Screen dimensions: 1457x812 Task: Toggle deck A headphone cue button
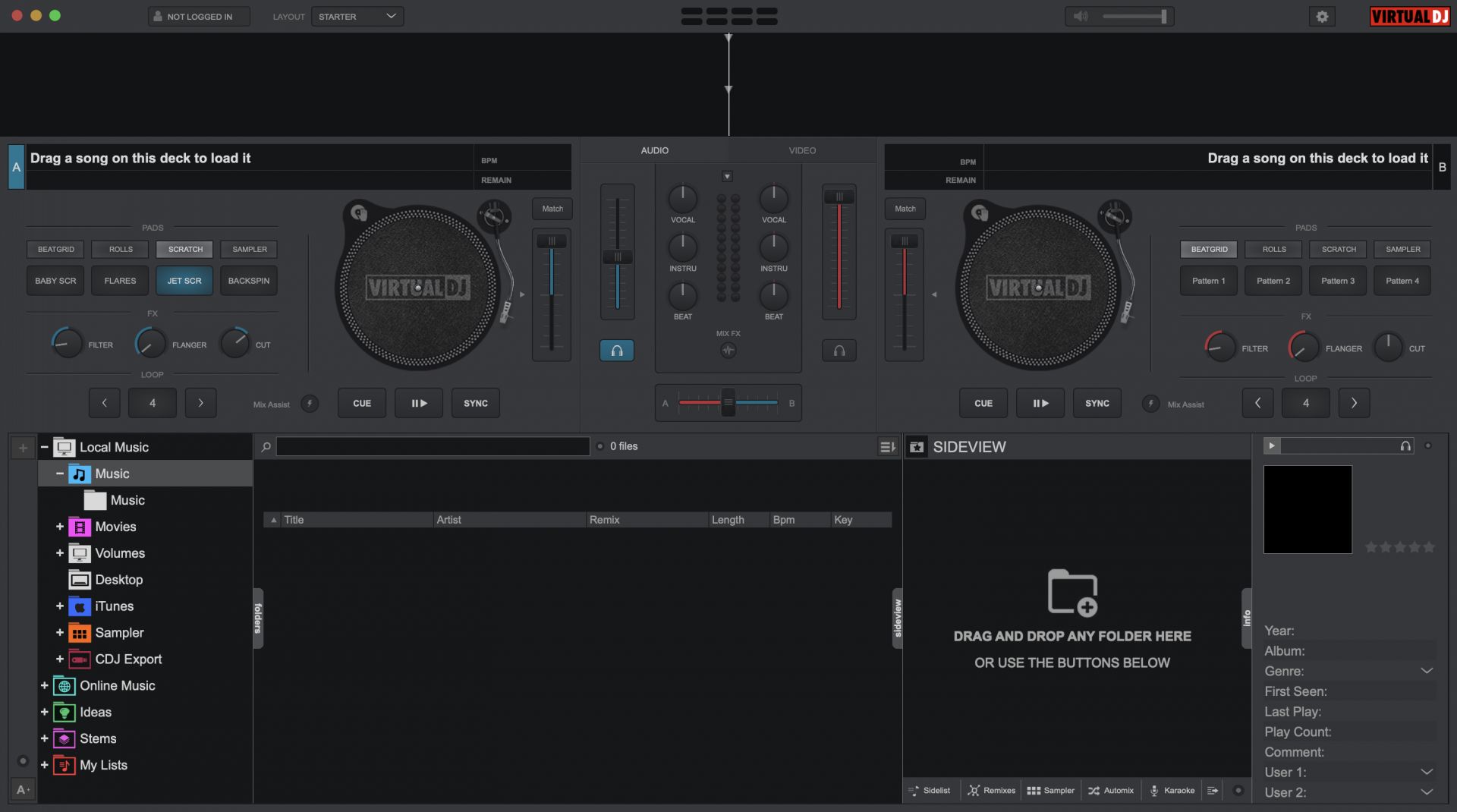click(x=617, y=351)
